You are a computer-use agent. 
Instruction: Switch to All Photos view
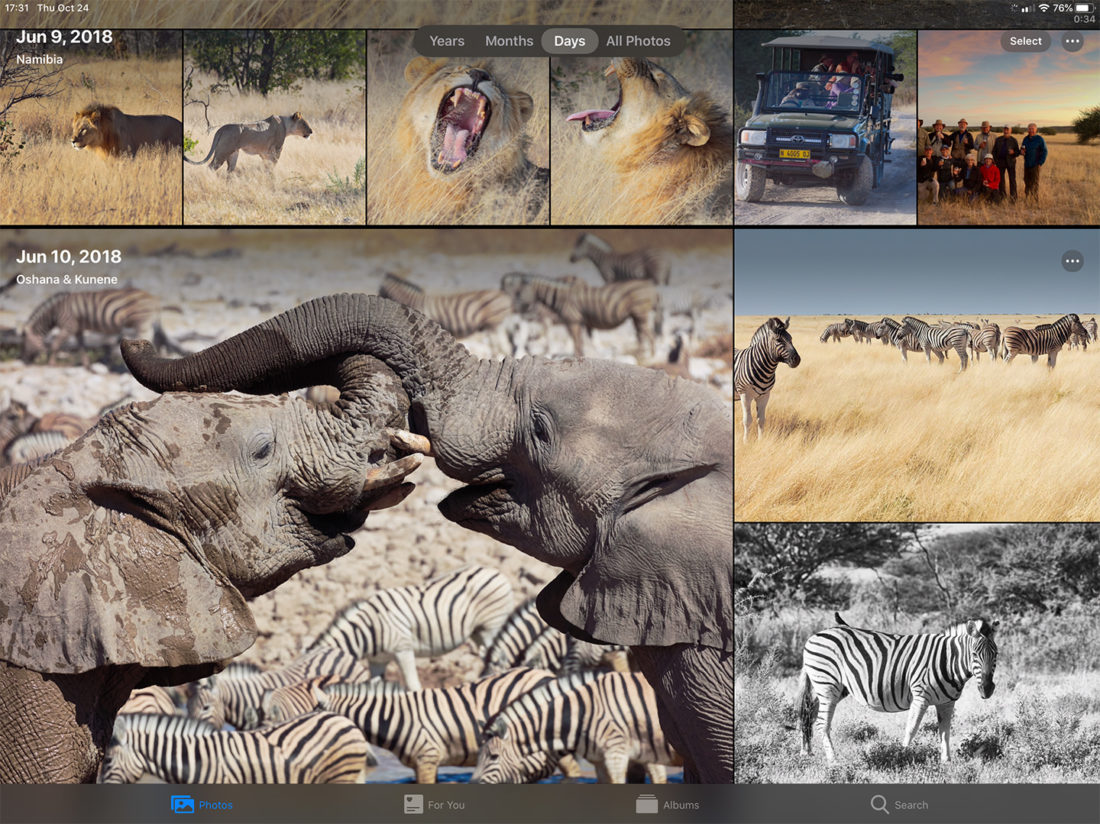tap(638, 41)
